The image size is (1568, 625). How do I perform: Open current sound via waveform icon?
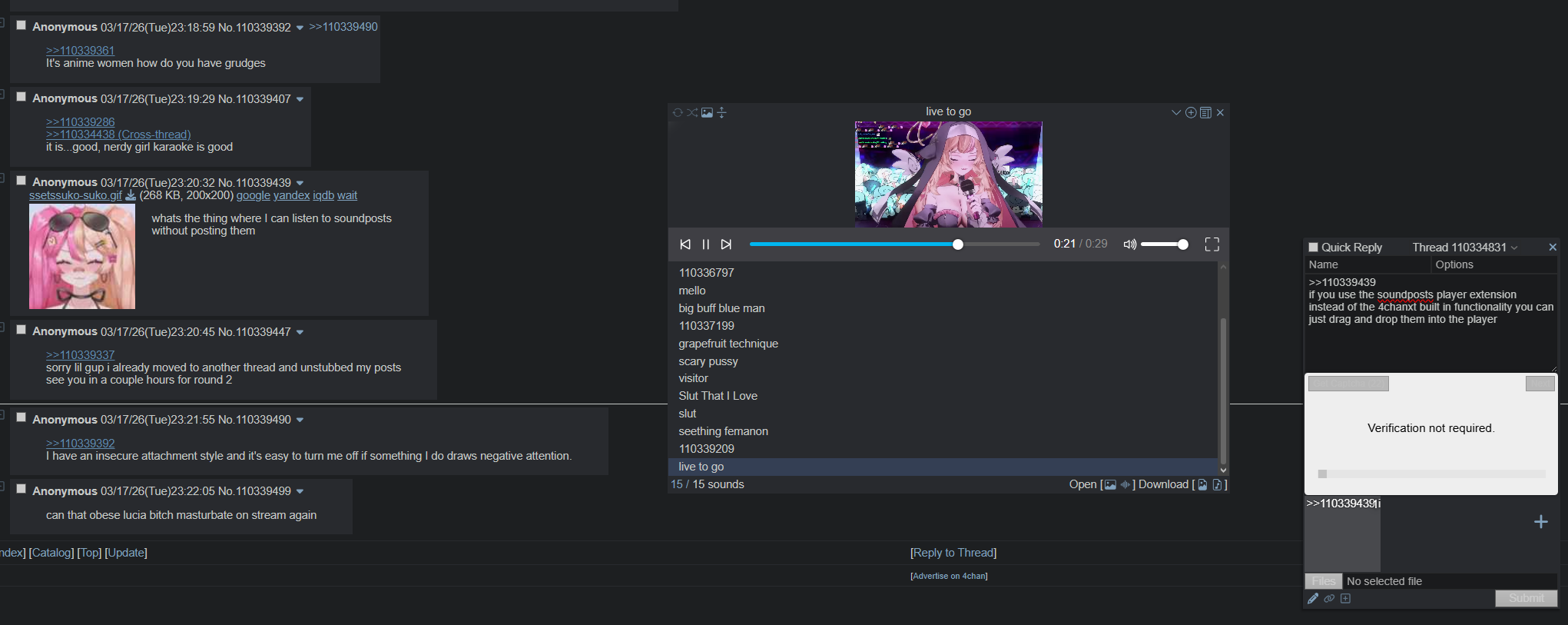coord(1125,484)
